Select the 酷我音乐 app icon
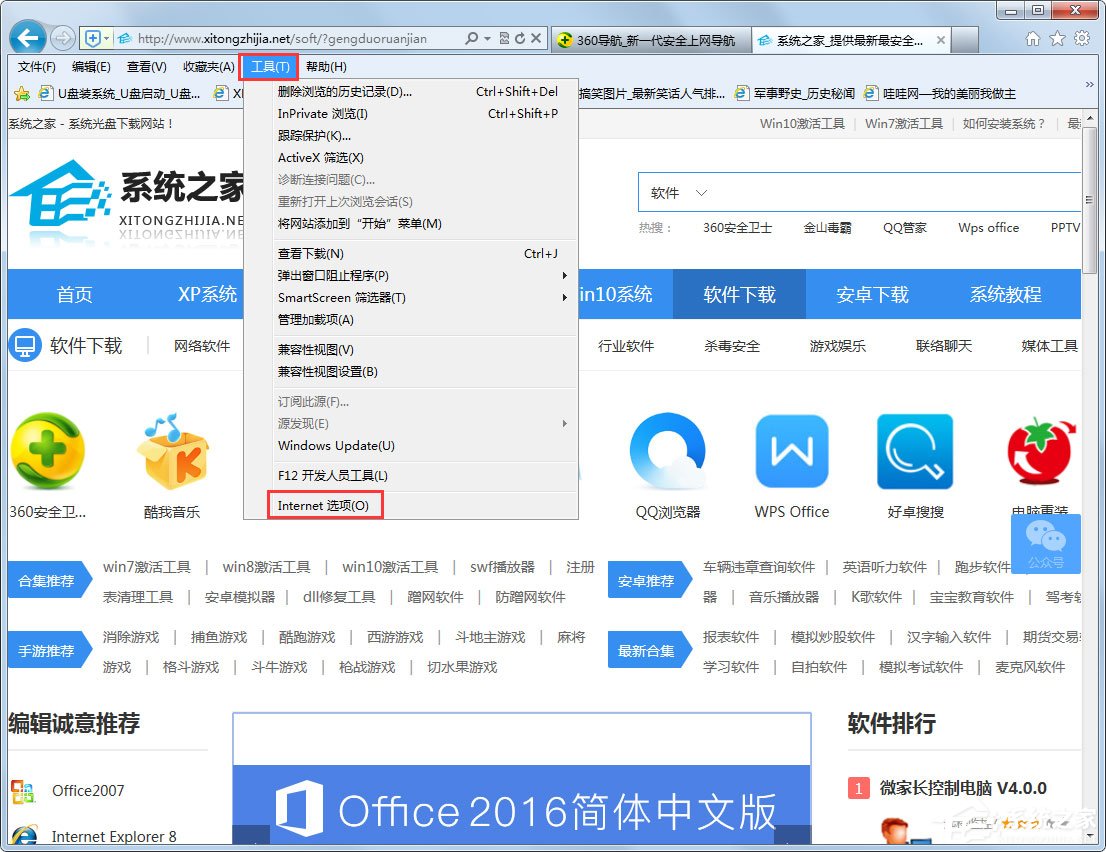This screenshot has width=1106, height=852. click(x=170, y=450)
